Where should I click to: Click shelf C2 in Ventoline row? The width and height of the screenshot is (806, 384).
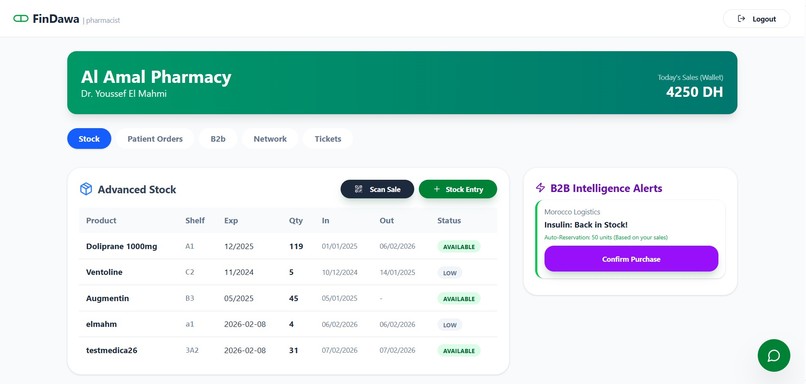(x=190, y=272)
